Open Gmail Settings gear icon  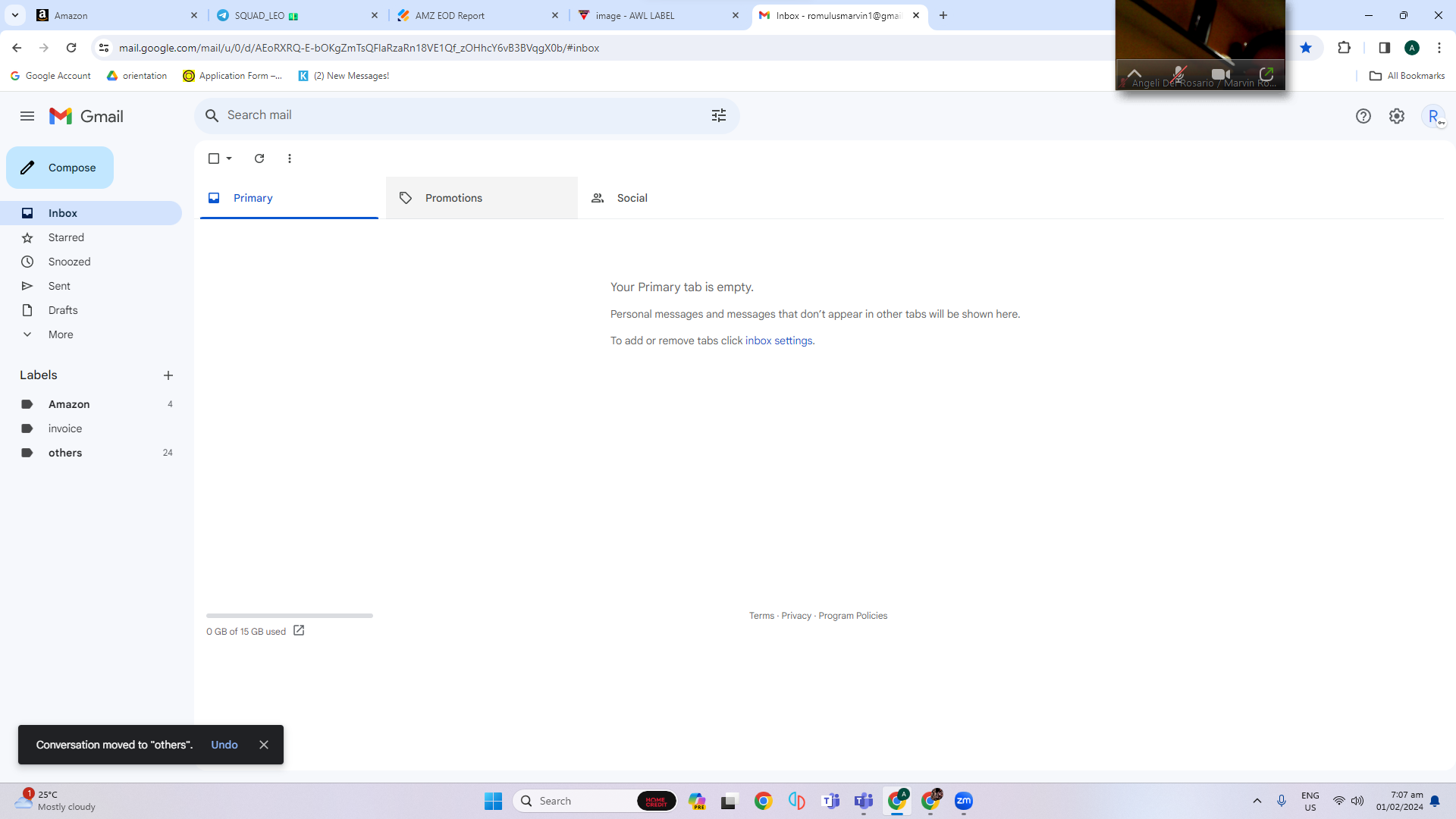(x=1396, y=116)
